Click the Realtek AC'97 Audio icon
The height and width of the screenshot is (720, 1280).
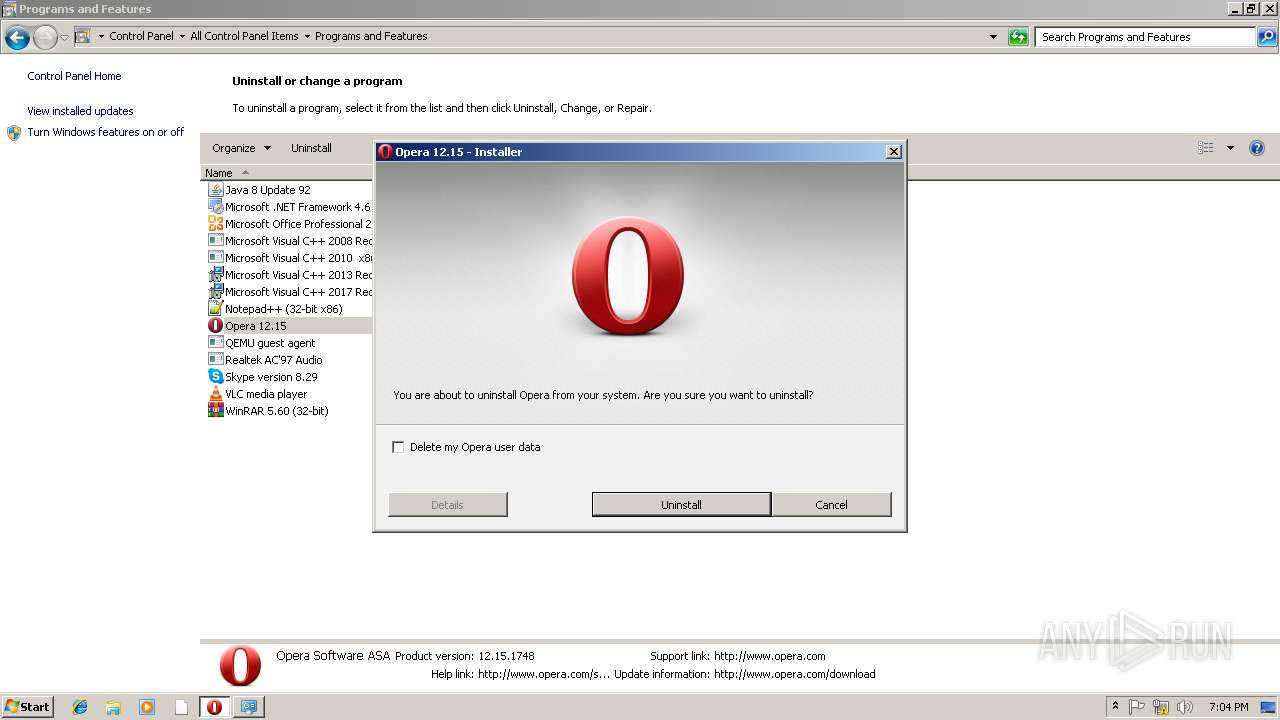pos(215,360)
